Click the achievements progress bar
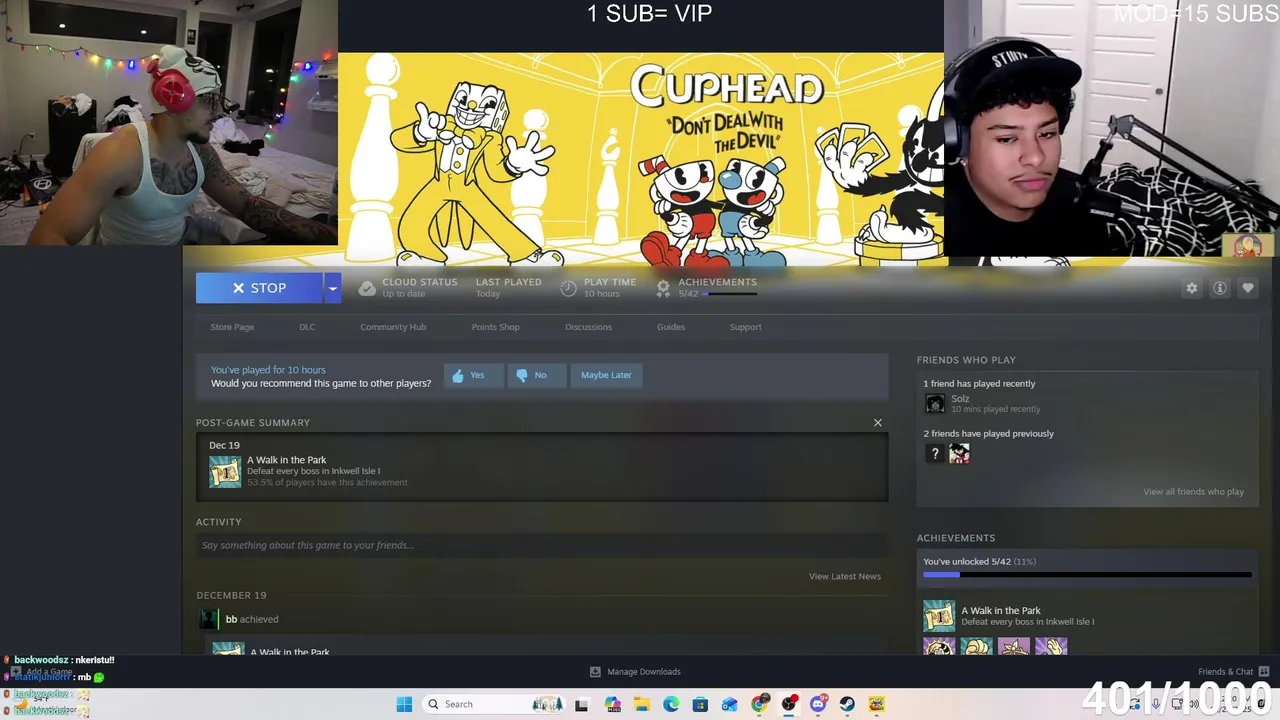Screen dimensions: 1280x720 [1087, 575]
